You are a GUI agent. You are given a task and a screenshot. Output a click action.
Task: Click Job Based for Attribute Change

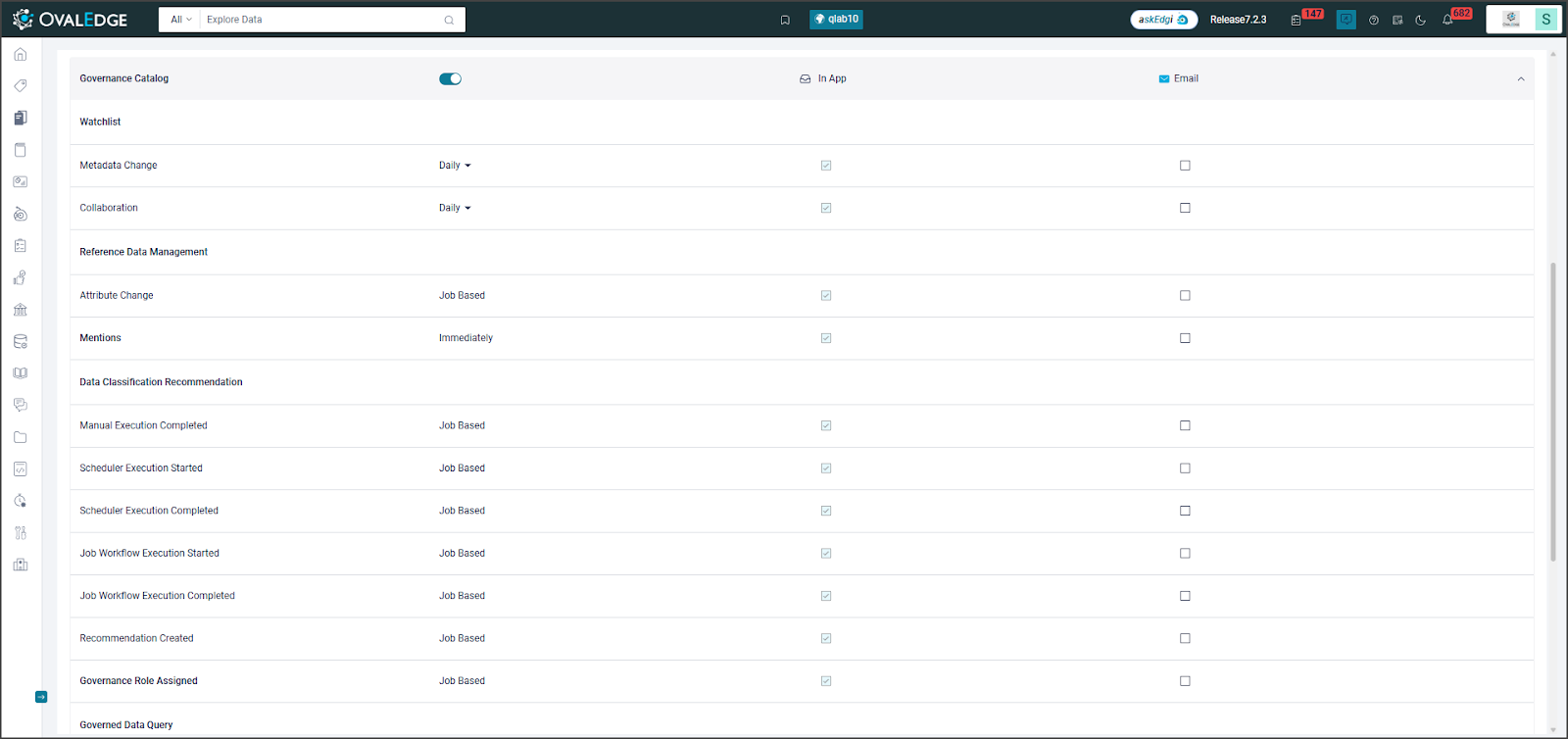click(462, 295)
